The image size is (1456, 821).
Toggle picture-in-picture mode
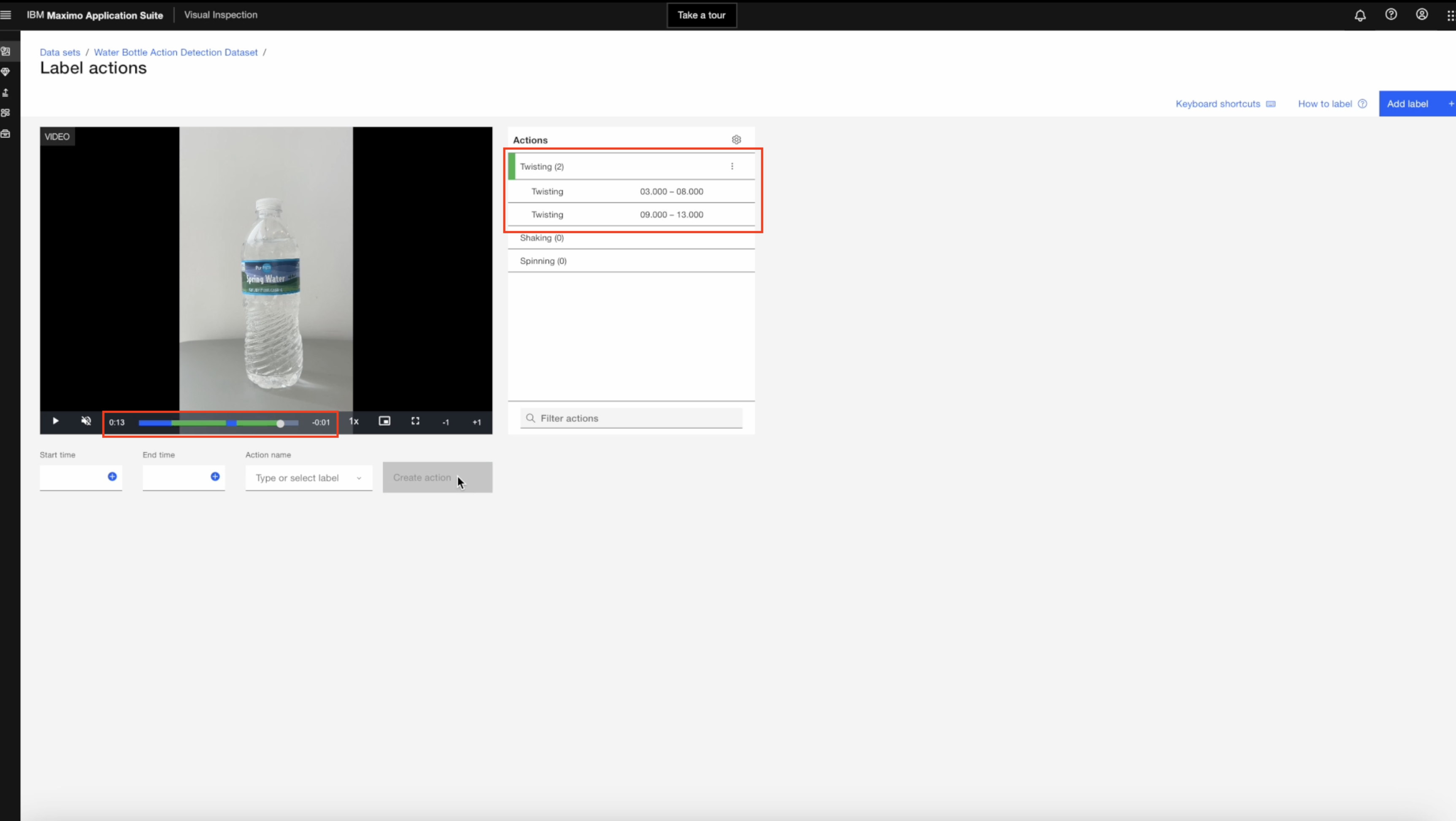click(x=384, y=421)
